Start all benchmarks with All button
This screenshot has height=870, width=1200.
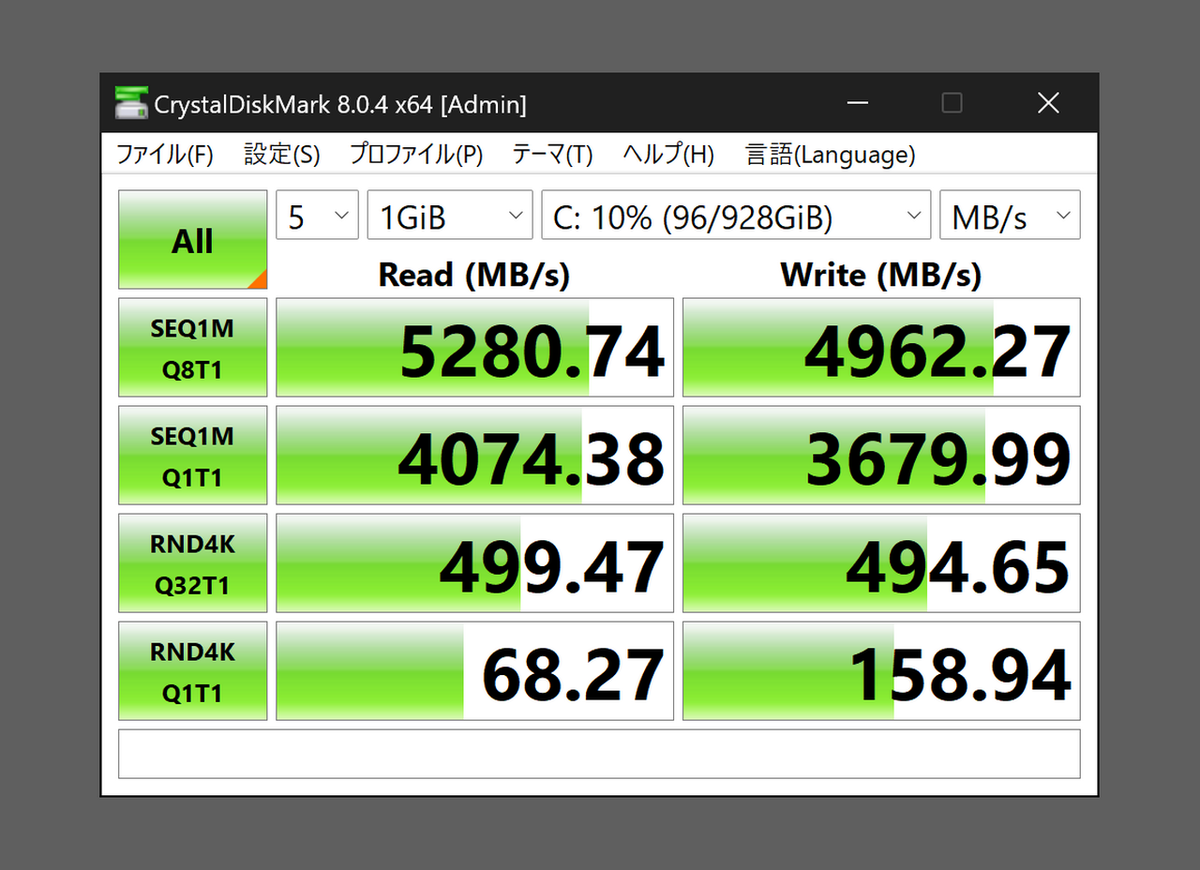[193, 240]
